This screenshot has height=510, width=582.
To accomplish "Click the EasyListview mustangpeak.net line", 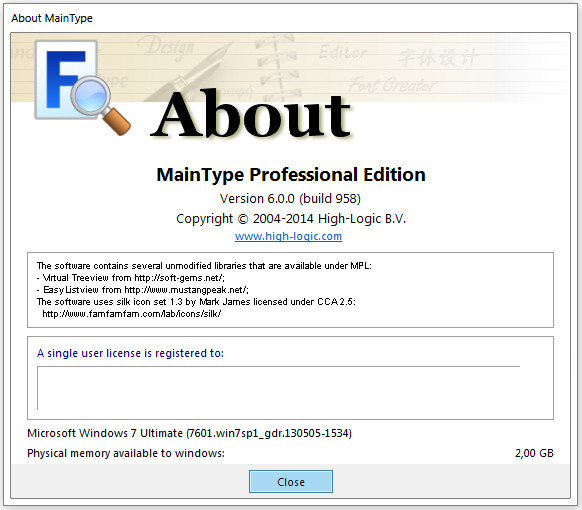I will 143,290.
